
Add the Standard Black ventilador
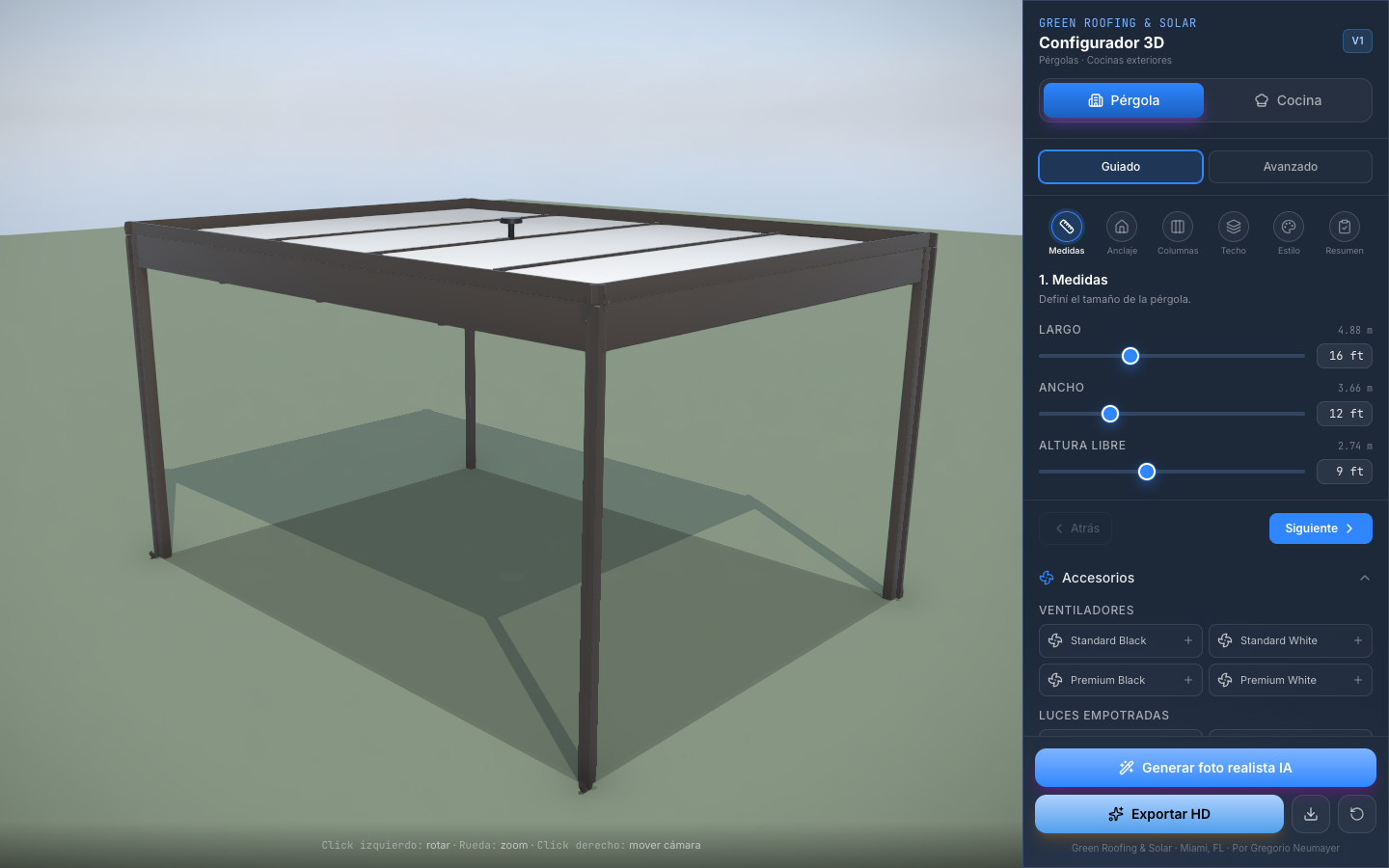pos(1121,640)
